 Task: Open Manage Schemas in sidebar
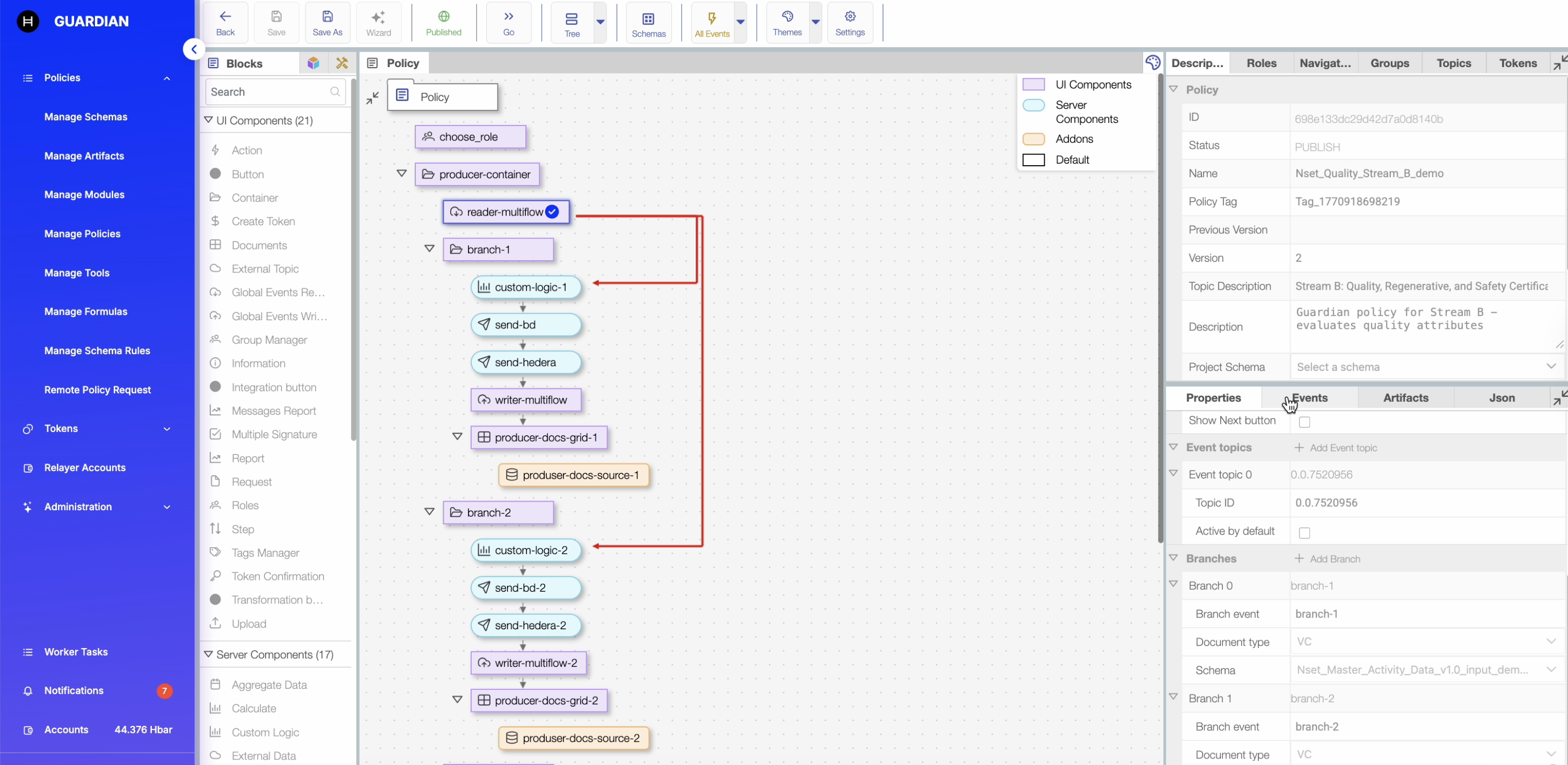(86, 117)
